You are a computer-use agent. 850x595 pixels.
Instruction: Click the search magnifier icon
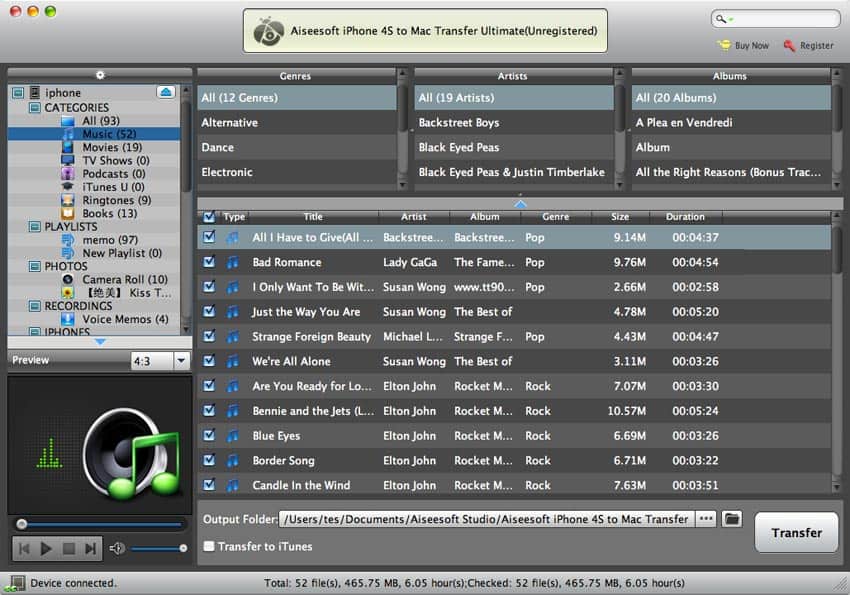point(723,19)
